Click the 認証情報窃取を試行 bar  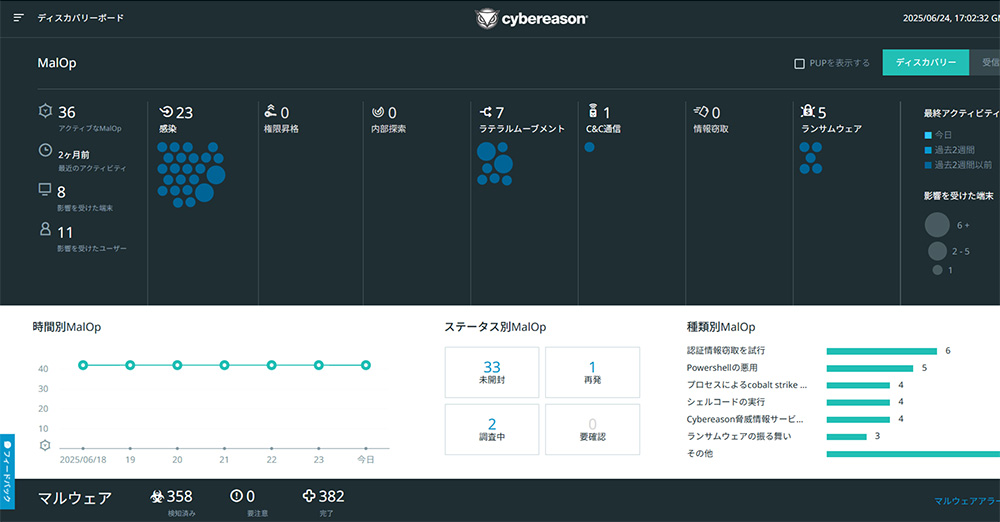(881, 351)
